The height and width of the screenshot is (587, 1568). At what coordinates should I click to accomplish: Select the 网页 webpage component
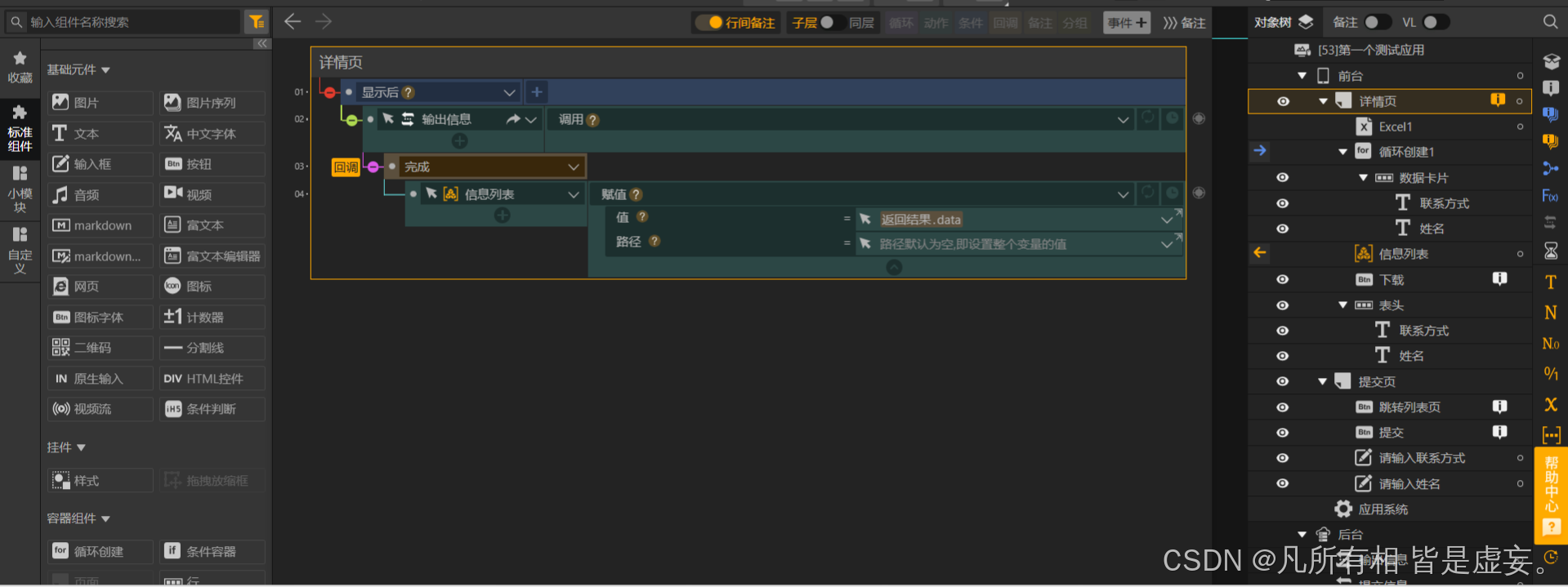100,287
